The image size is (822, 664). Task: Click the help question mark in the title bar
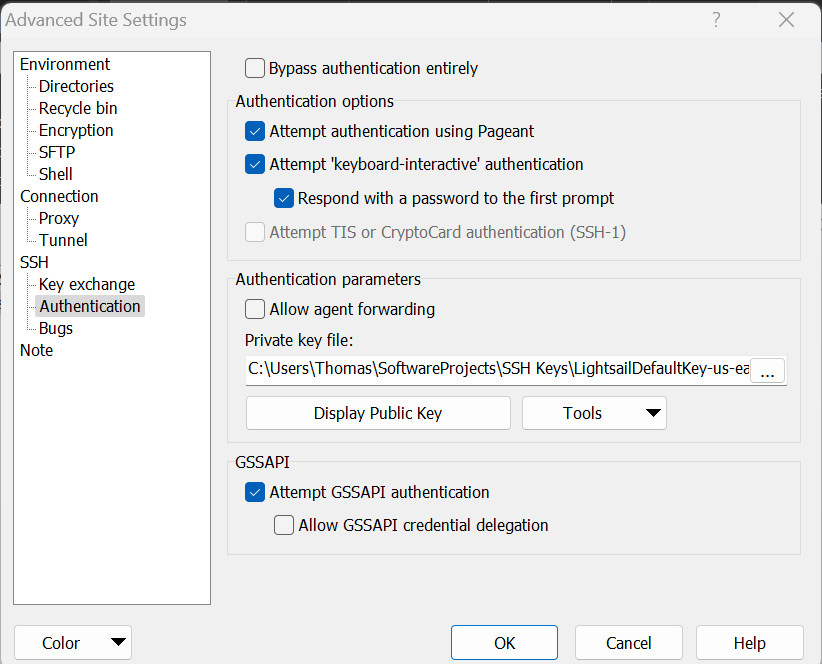pyautogui.click(x=716, y=20)
